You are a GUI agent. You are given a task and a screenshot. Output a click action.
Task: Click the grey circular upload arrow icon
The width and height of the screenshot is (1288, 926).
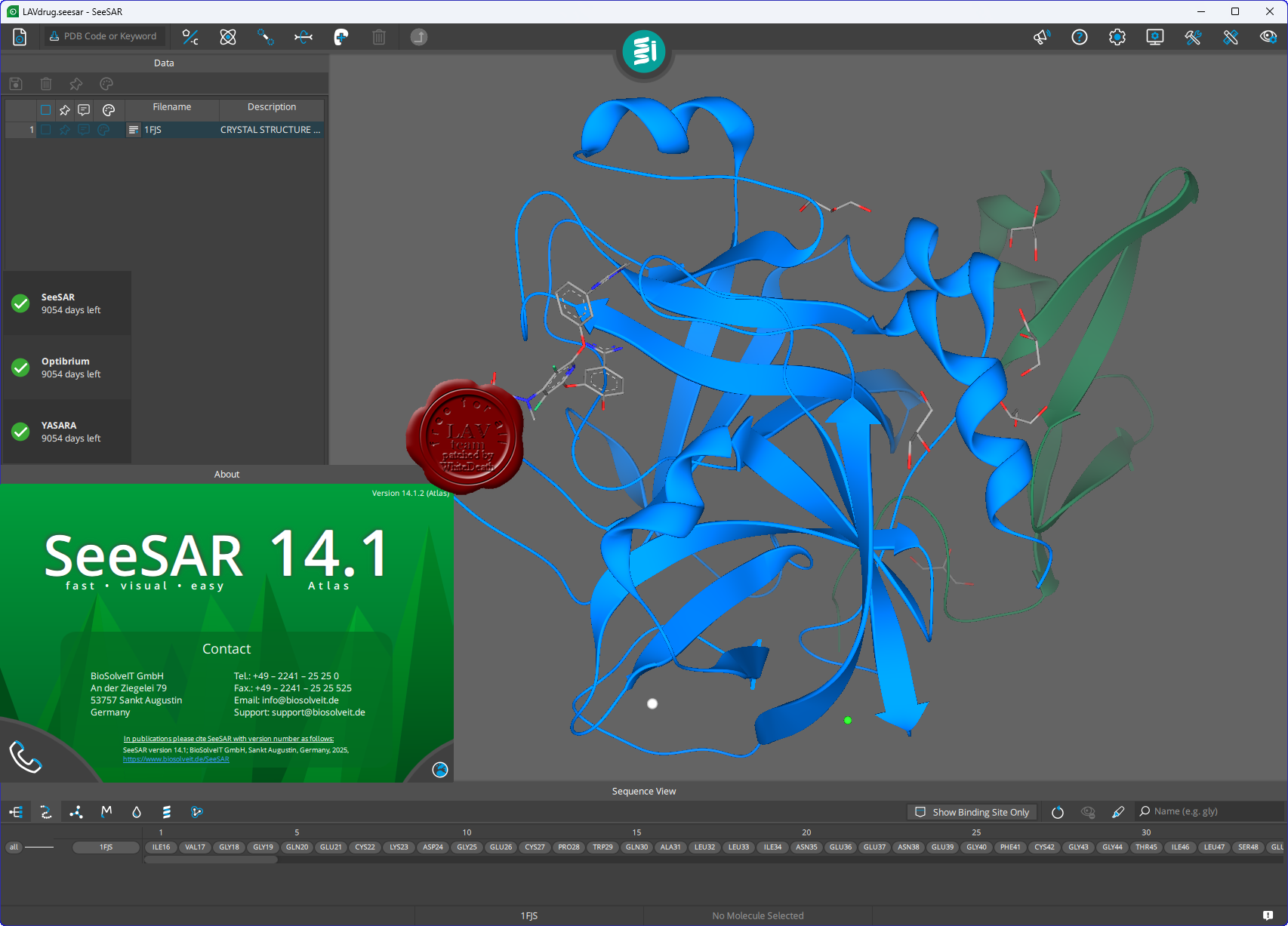419,36
